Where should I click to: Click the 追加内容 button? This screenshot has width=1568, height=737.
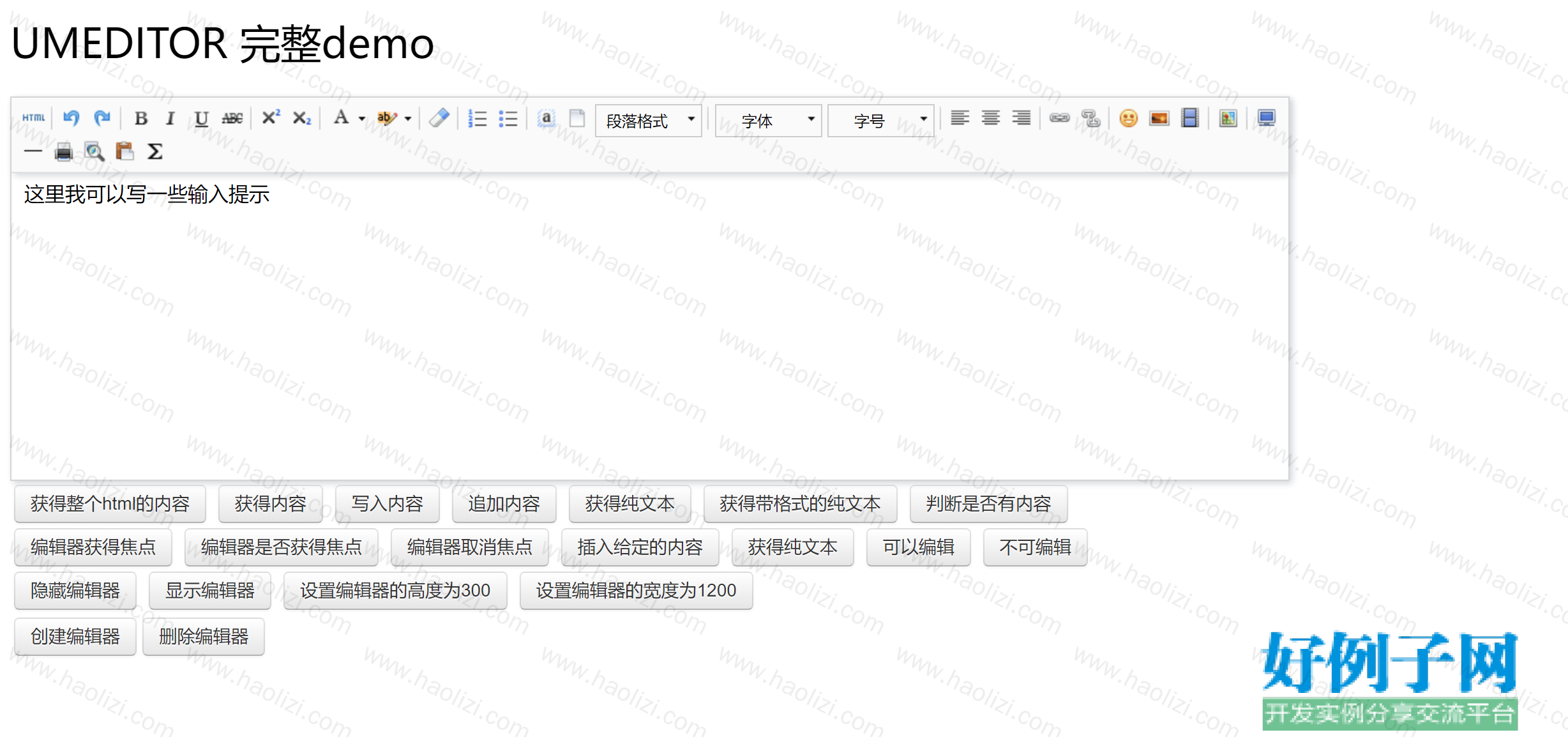coord(504,504)
